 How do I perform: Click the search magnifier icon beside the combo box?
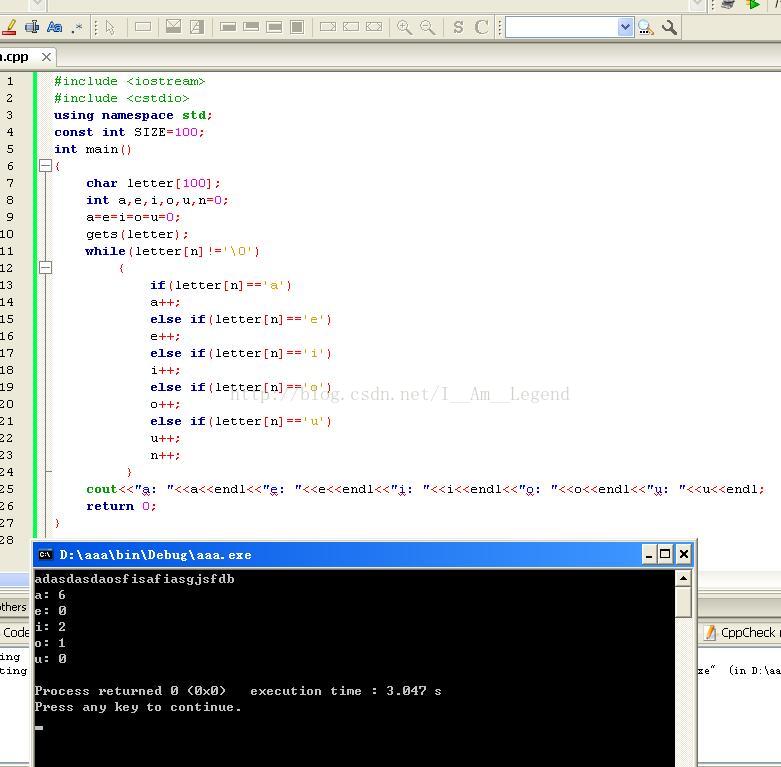coord(646,27)
